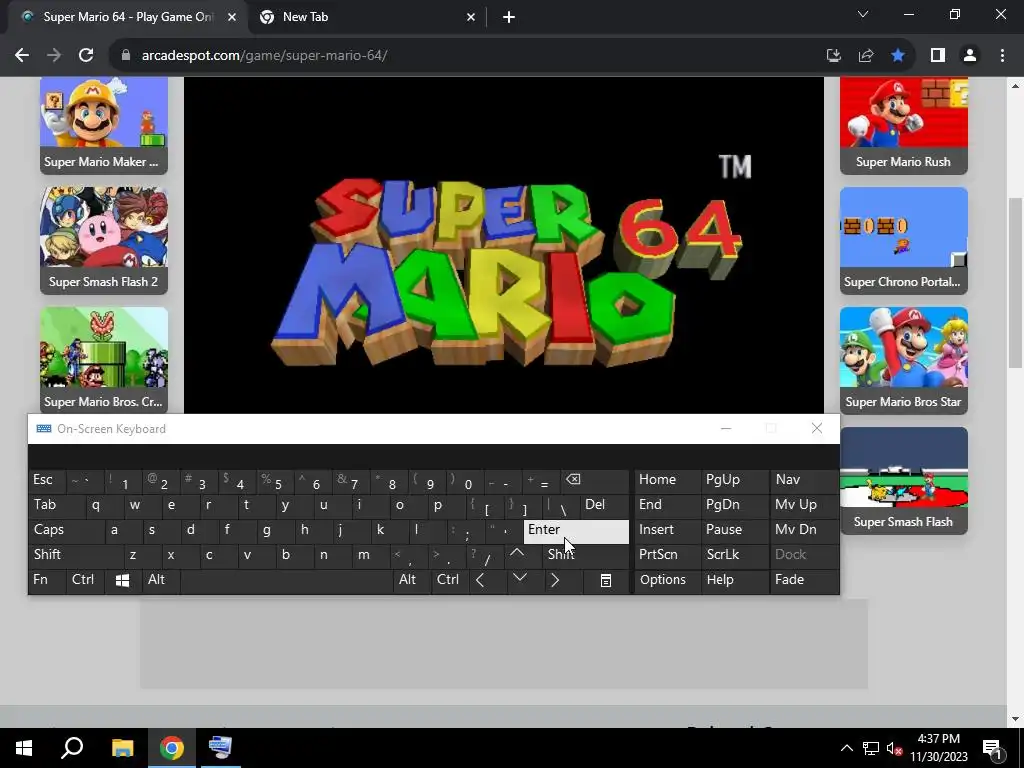This screenshot has height=768, width=1024.
Task: Click the share page icon
Action: pyautogui.click(x=866, y=56)
